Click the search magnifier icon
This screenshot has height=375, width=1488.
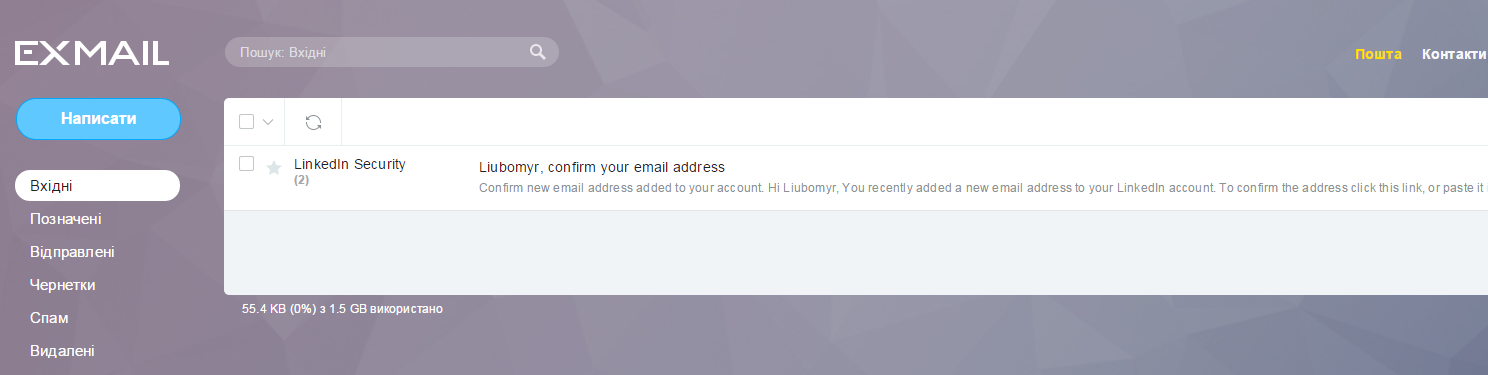(x=538, y=52)
